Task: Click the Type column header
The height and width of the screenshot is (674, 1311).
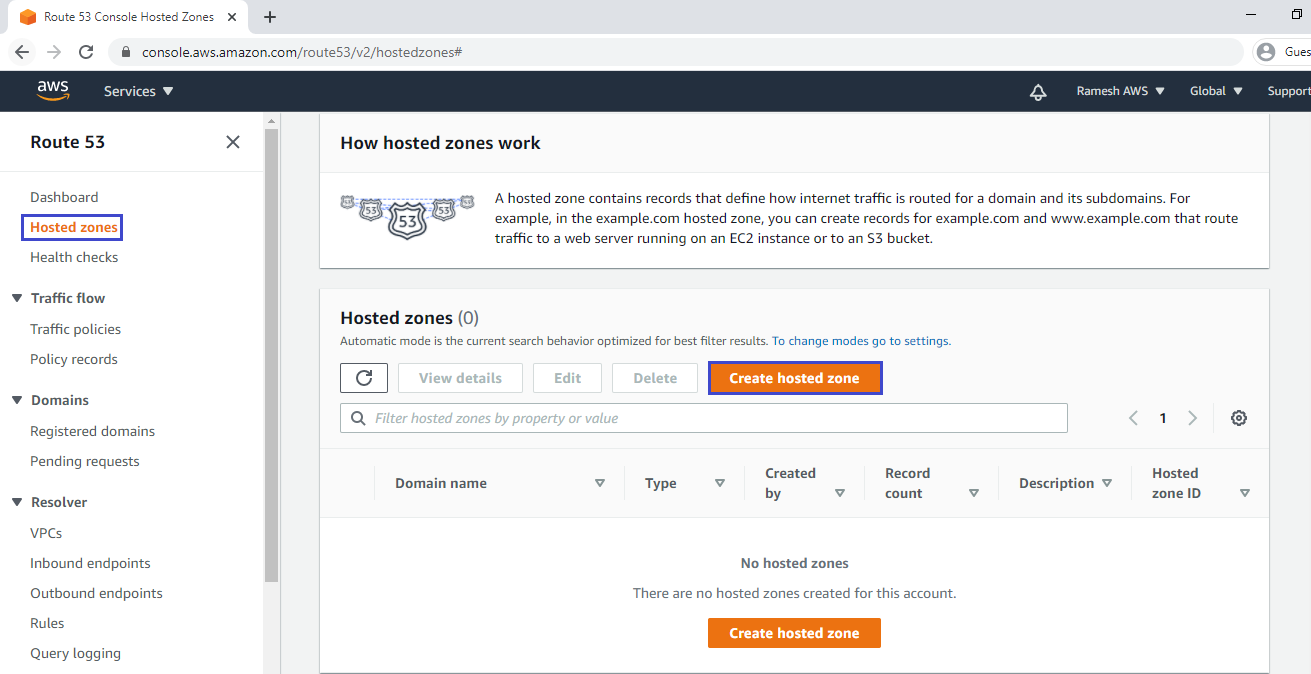Action: 661,483
